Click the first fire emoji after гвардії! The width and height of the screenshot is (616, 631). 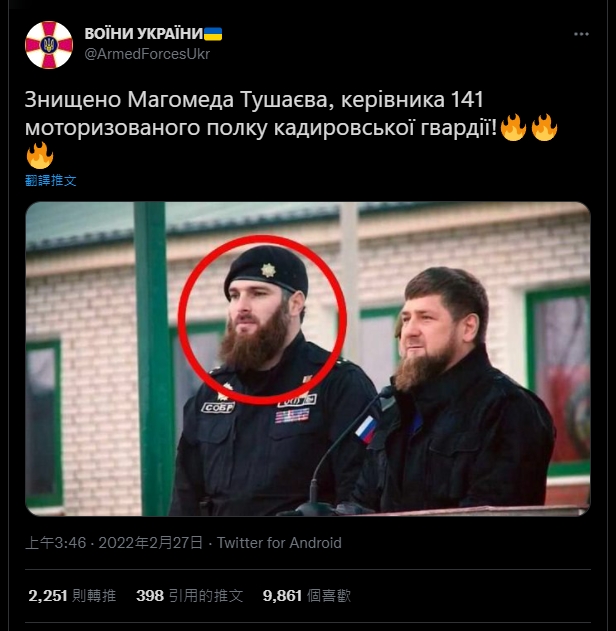[513, 127]
